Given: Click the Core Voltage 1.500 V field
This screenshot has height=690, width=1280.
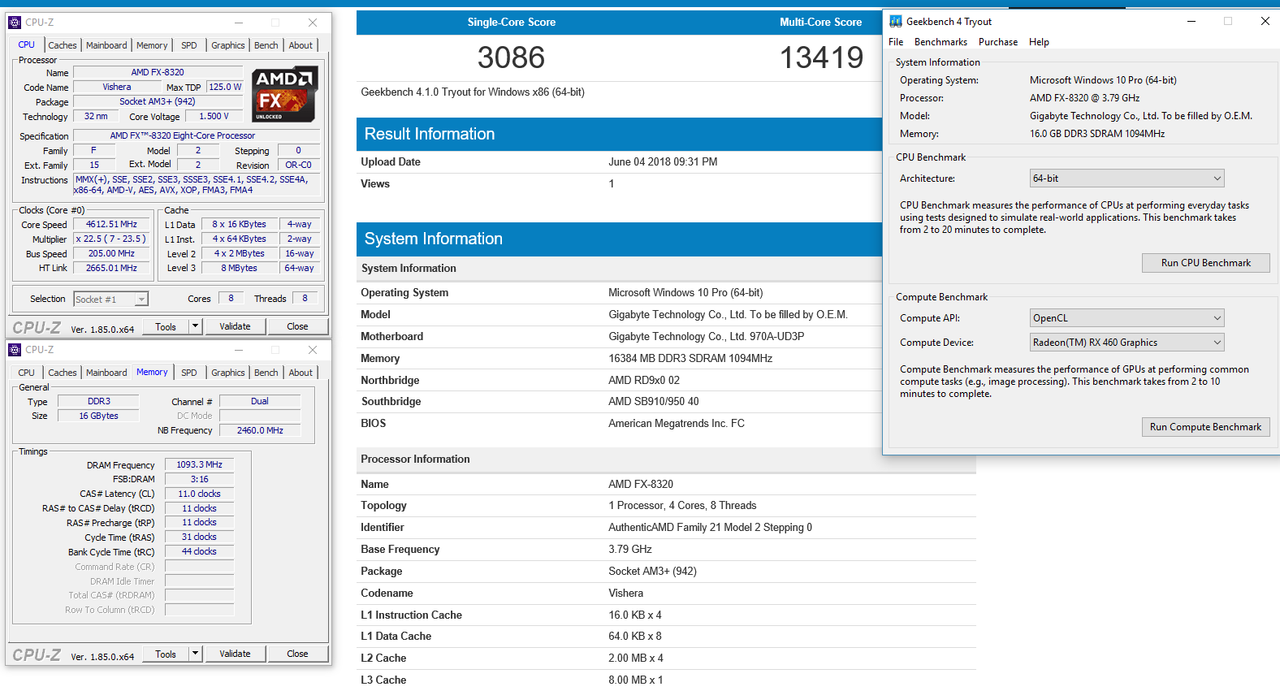Looking at the screenshot, I should [x=213, y=116].
